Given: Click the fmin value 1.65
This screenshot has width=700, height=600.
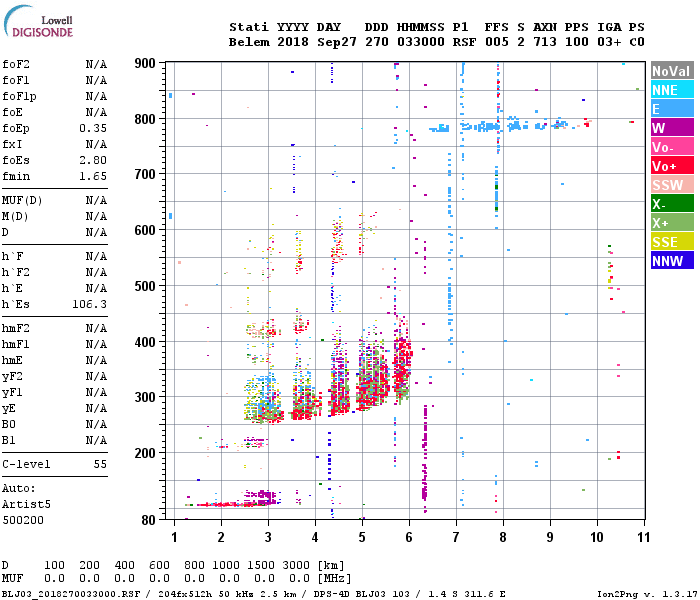Looking at the screenshot, I should pyautogui.click(x=93, y=176).
